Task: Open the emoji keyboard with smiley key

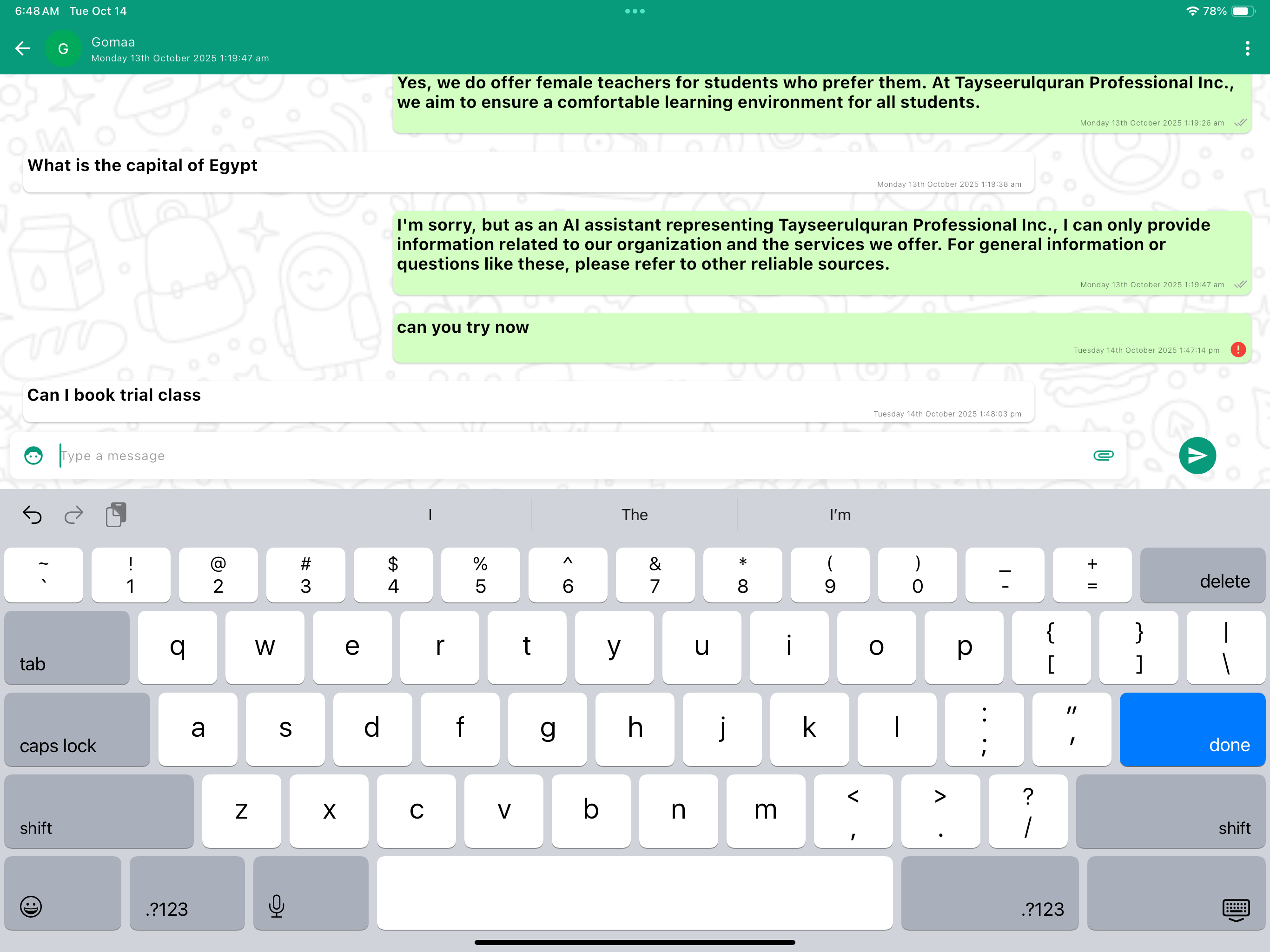Action: 63,893
